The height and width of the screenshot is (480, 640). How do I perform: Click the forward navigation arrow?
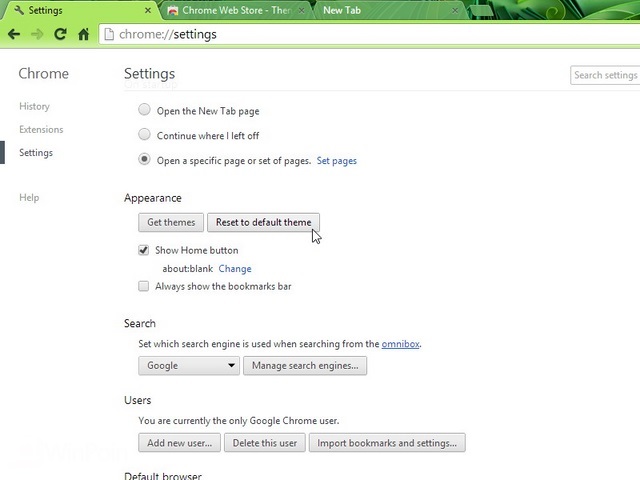click(37, 34)
